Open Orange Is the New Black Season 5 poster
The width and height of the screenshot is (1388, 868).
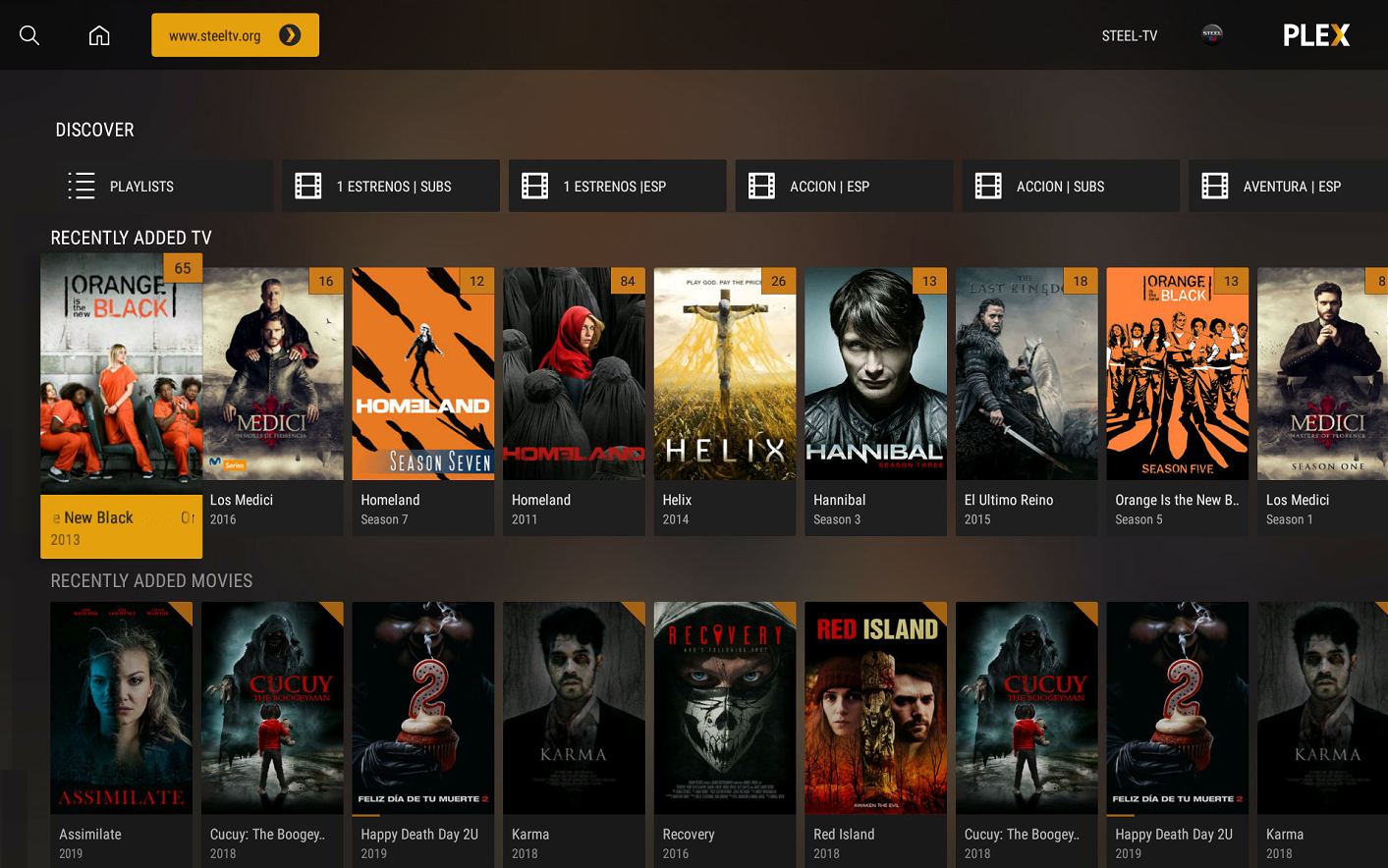pos(1178,373)
